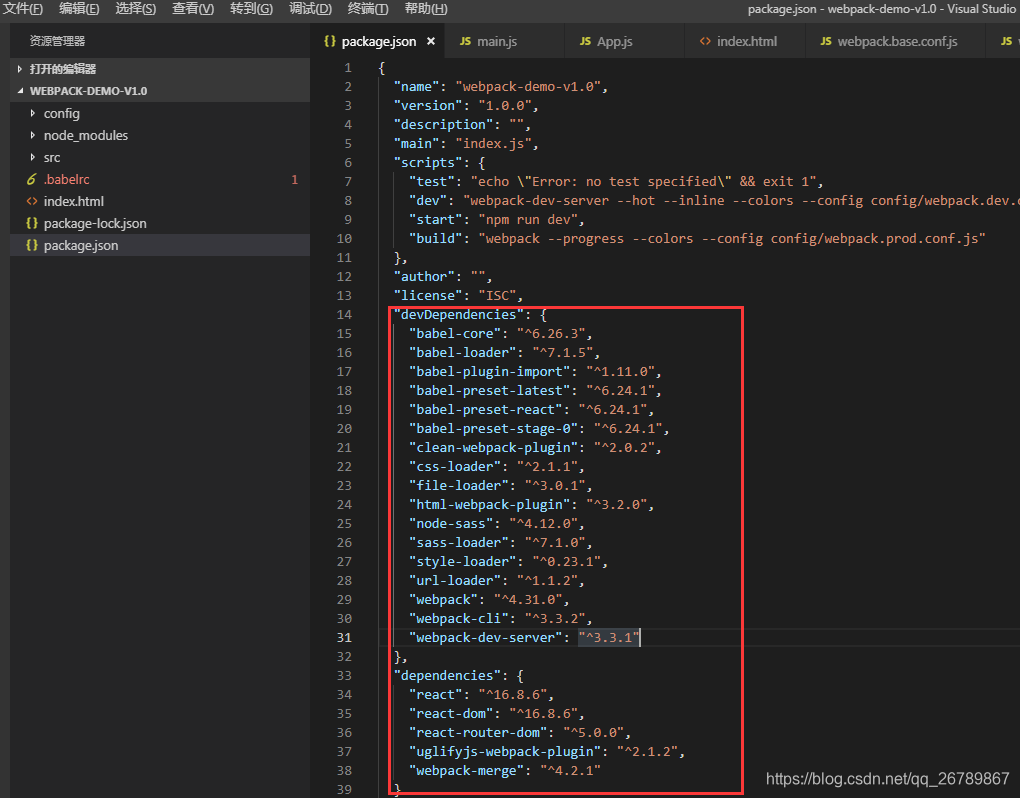Image resolution: width=1020 pixels, height=798 pixels.
Task: Open the .babelrc file
Action: click(160, 180)
